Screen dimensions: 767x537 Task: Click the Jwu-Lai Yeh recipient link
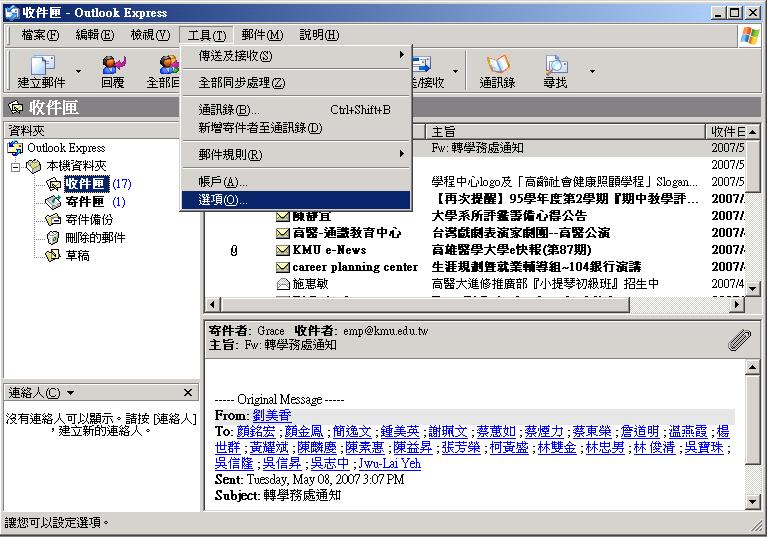pyautogui.click(x=389, y=463)
